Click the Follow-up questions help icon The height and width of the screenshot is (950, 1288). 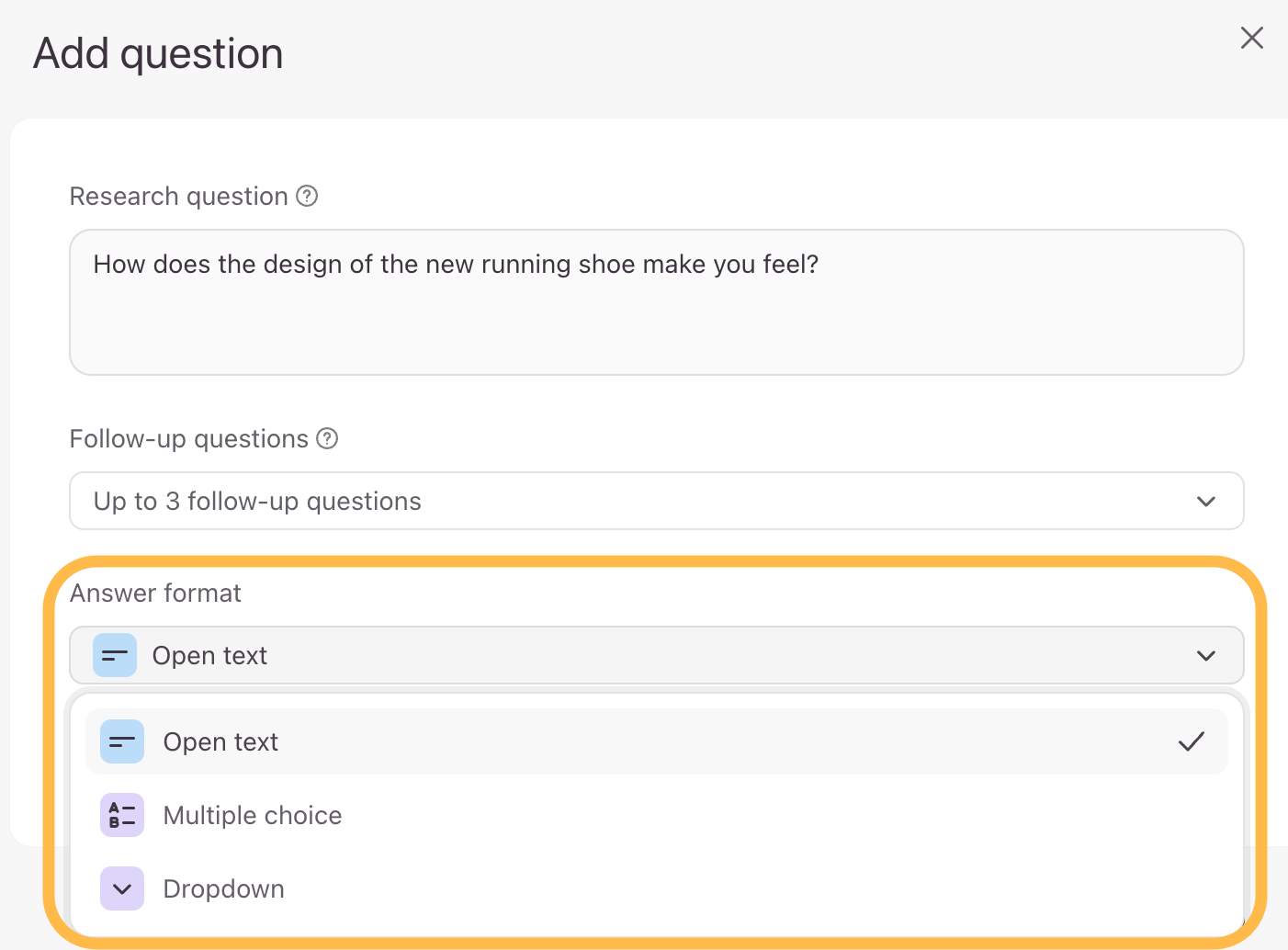pyautogui.click(x=327, y=438)
